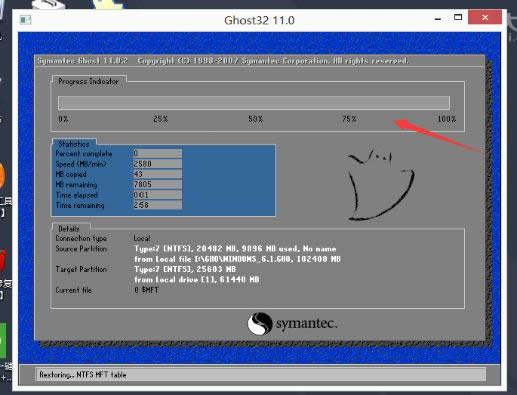
Task: Maximize the Ghost32 11.0 window
Action: [x=458, y=17]
